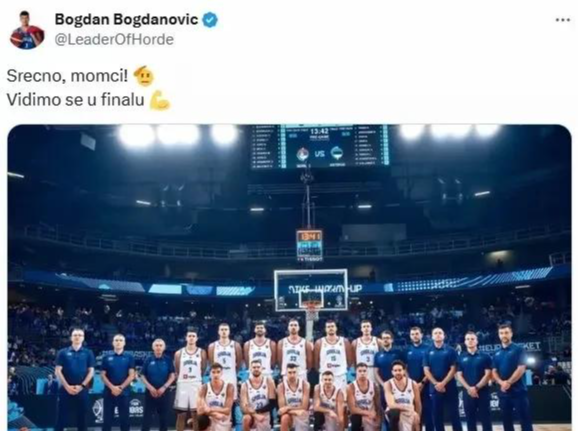Image resolution: width=579 pixels, height=431 pixels.
Task: Click the flexed biceps emoji
Action: 160,100
